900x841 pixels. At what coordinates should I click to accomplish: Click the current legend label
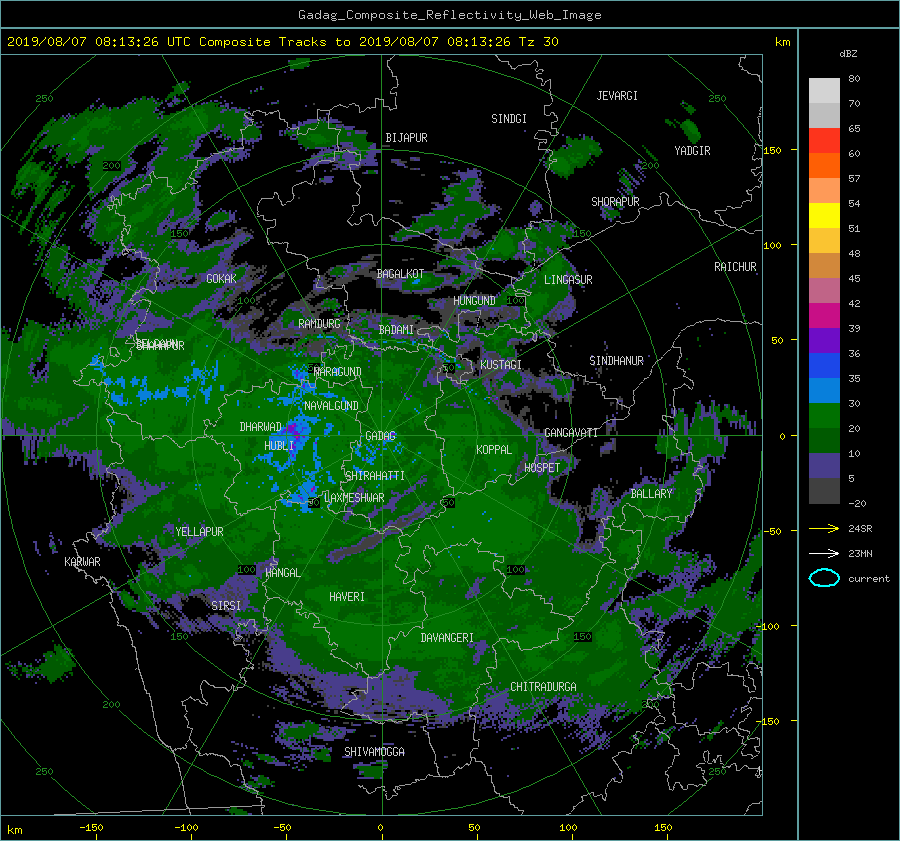click(x=868, y=579)
